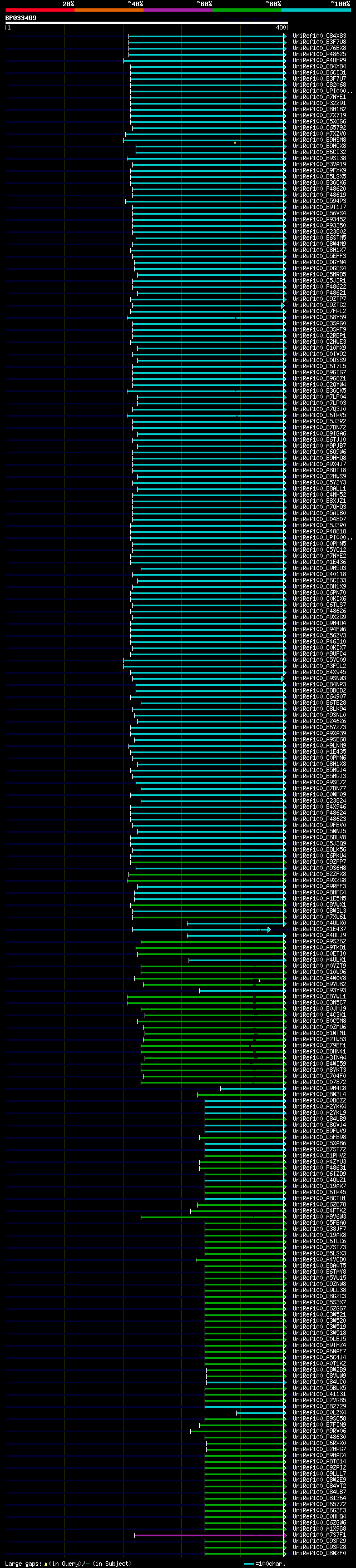356x1568 pixels.
Task: Select the BP033409 query name
Action: click(21, 18)
